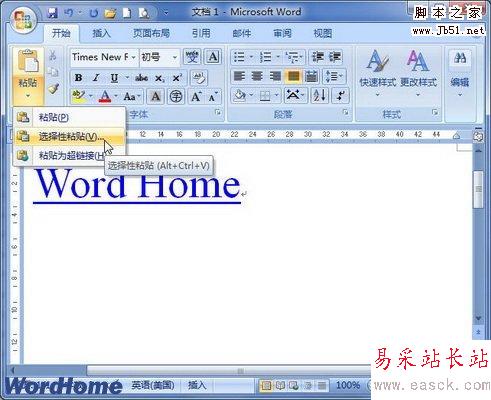Viewport: 491px width, 400px height.
Task: Open the font size dropdown
Action: tap(175, 57)
